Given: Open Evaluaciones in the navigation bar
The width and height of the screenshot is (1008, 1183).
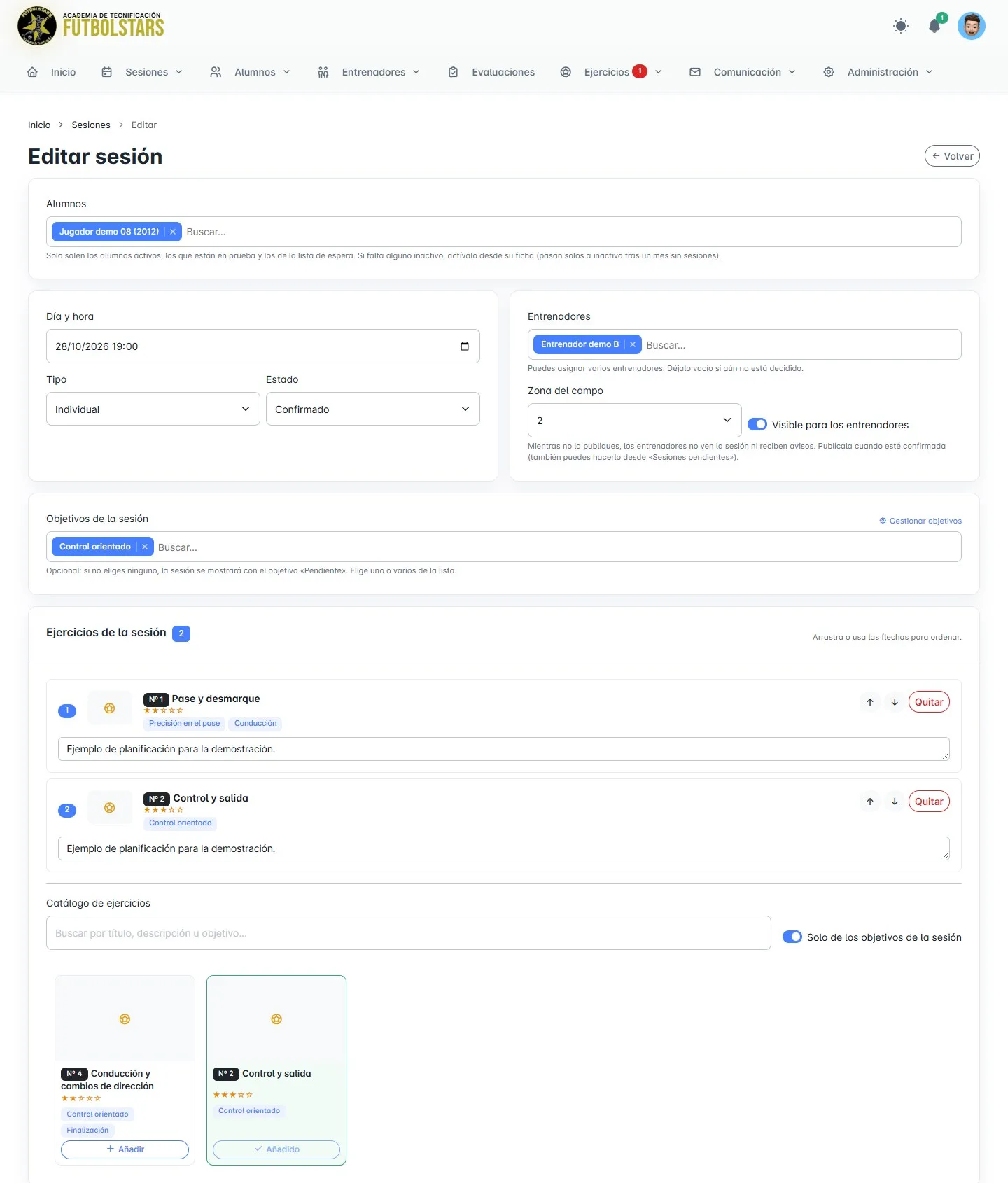Looking at the screenshot, I should click(x=491, y=72).
